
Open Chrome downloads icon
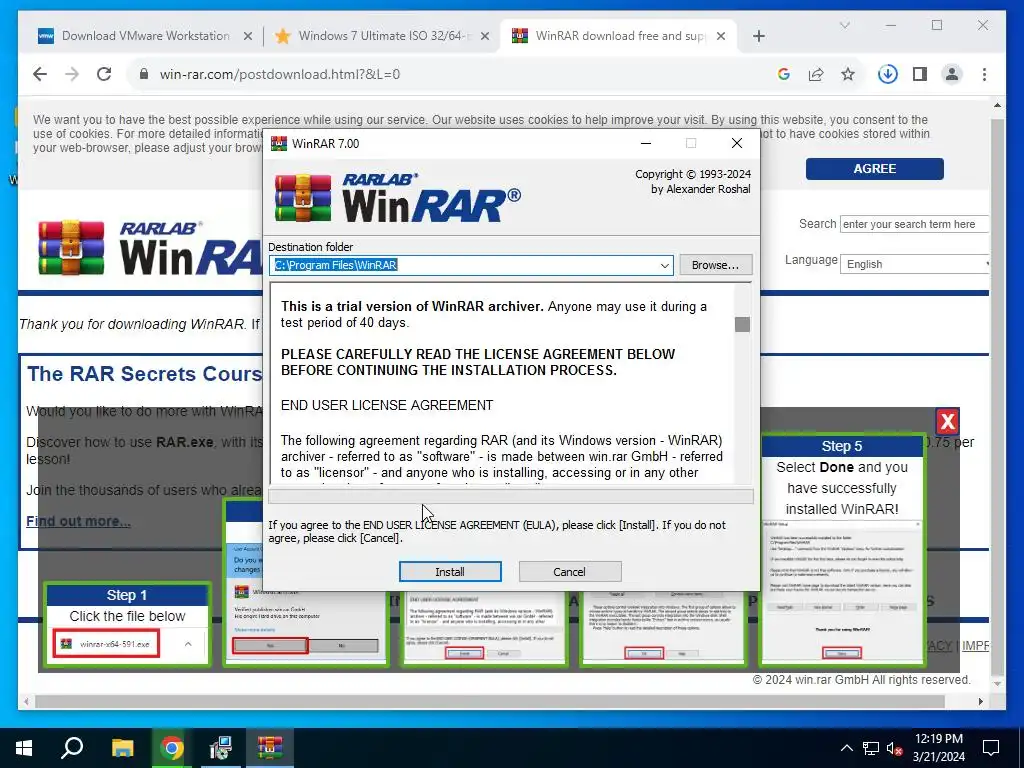pos(888,74)
